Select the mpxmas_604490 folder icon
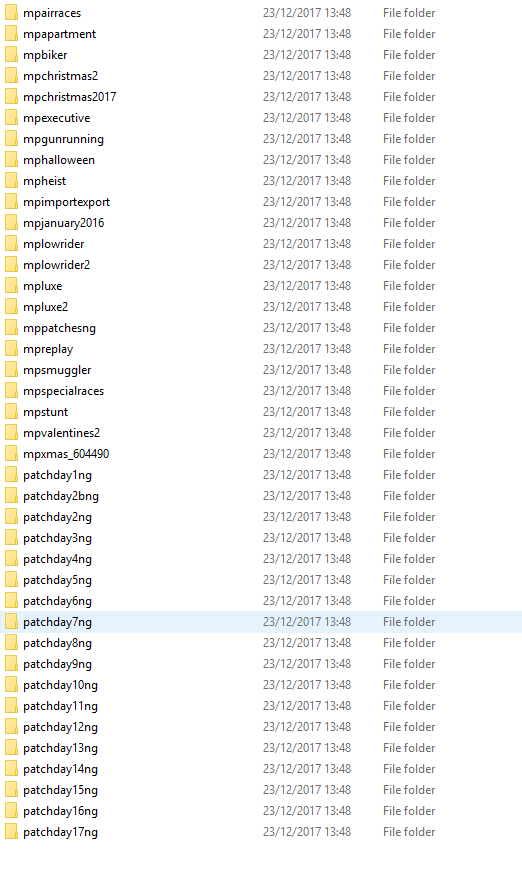 pos(11,454)
